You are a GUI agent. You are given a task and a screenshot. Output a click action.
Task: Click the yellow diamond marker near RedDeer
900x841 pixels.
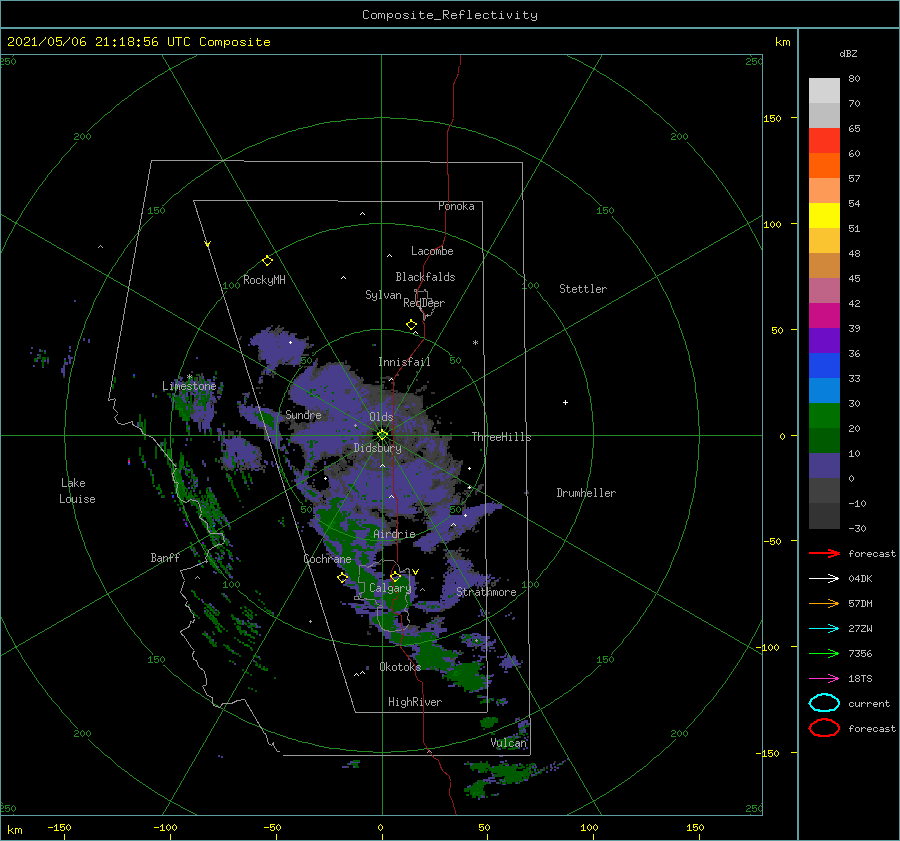pos(412,325)
